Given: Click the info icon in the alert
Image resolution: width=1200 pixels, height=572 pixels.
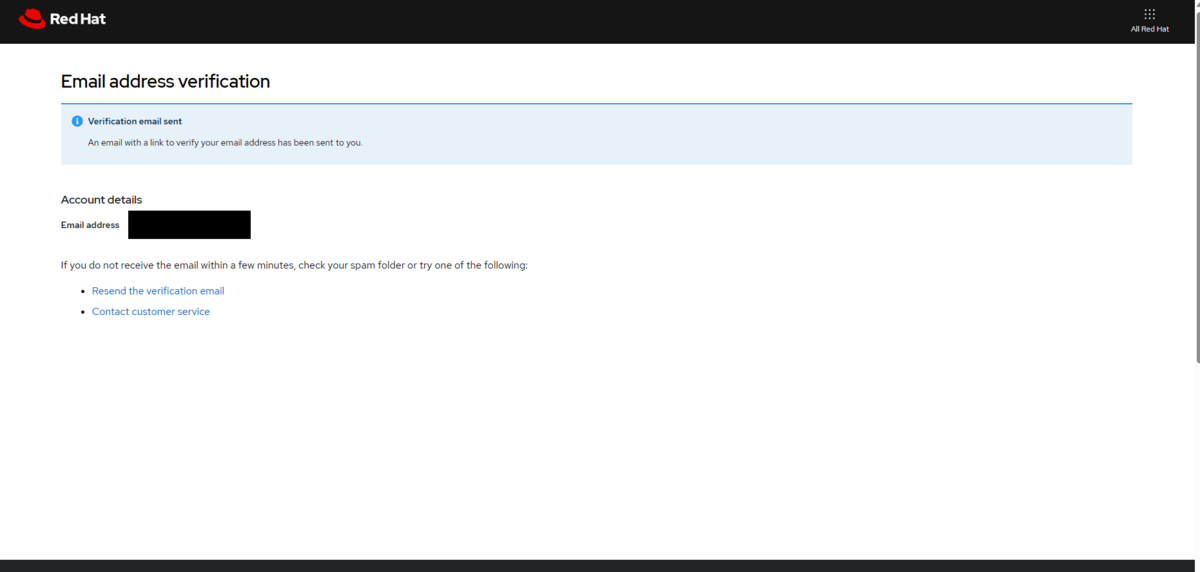Looking at the screenshot, I should [x=77, y=121].
